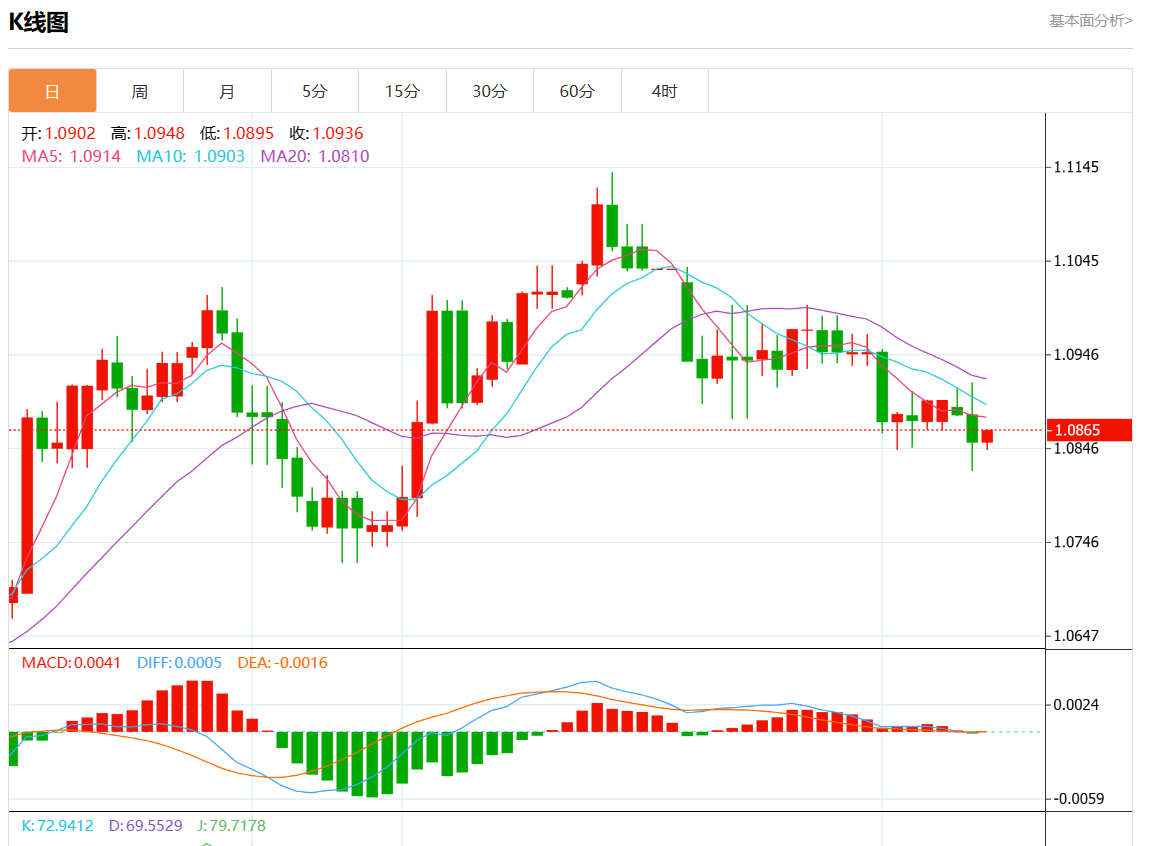Click the MA5 indicator value label
Image resolution: width=1150 pixels, height=846 pixels.
(71, 156)
